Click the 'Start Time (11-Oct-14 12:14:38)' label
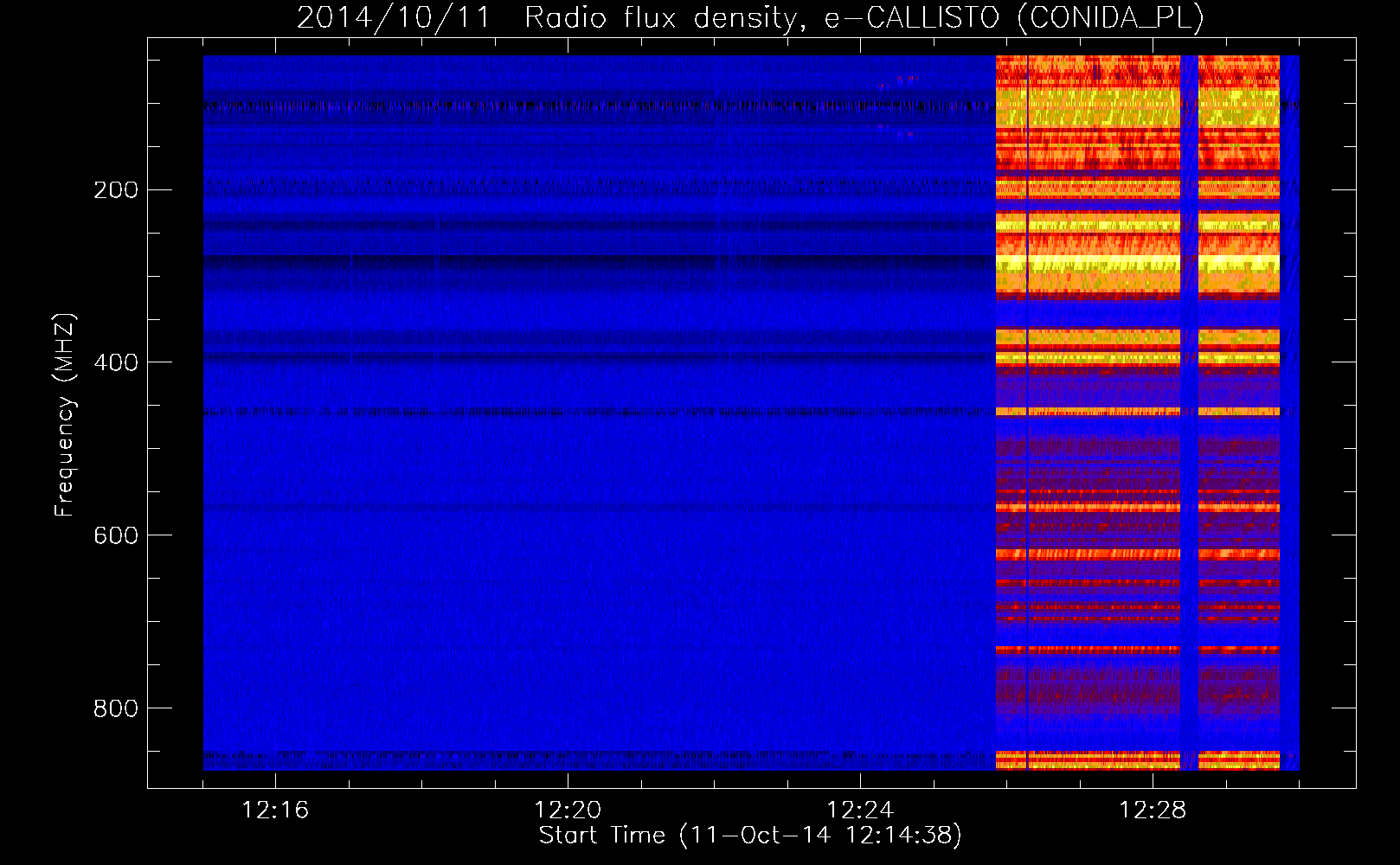The width and height of the screenshot is (1400, 865). pos(750,836)
